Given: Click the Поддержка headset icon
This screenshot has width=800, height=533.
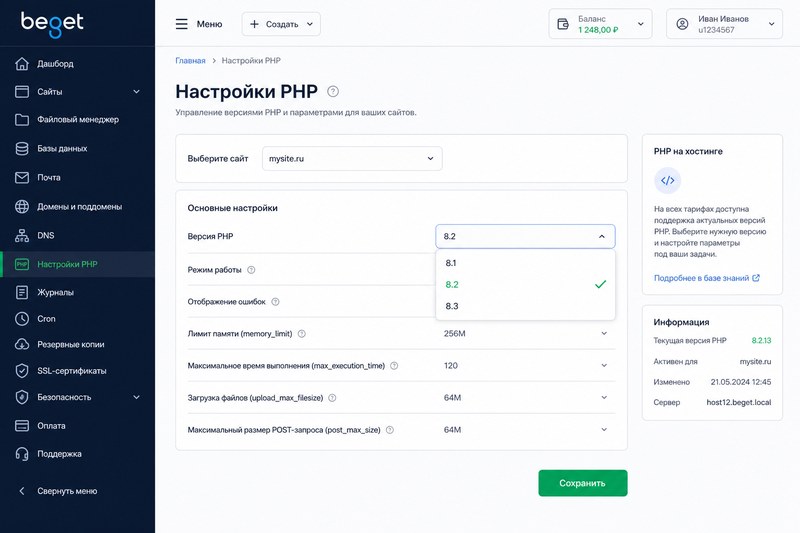Looking at the screenshot, I should (x=22, y=454).
